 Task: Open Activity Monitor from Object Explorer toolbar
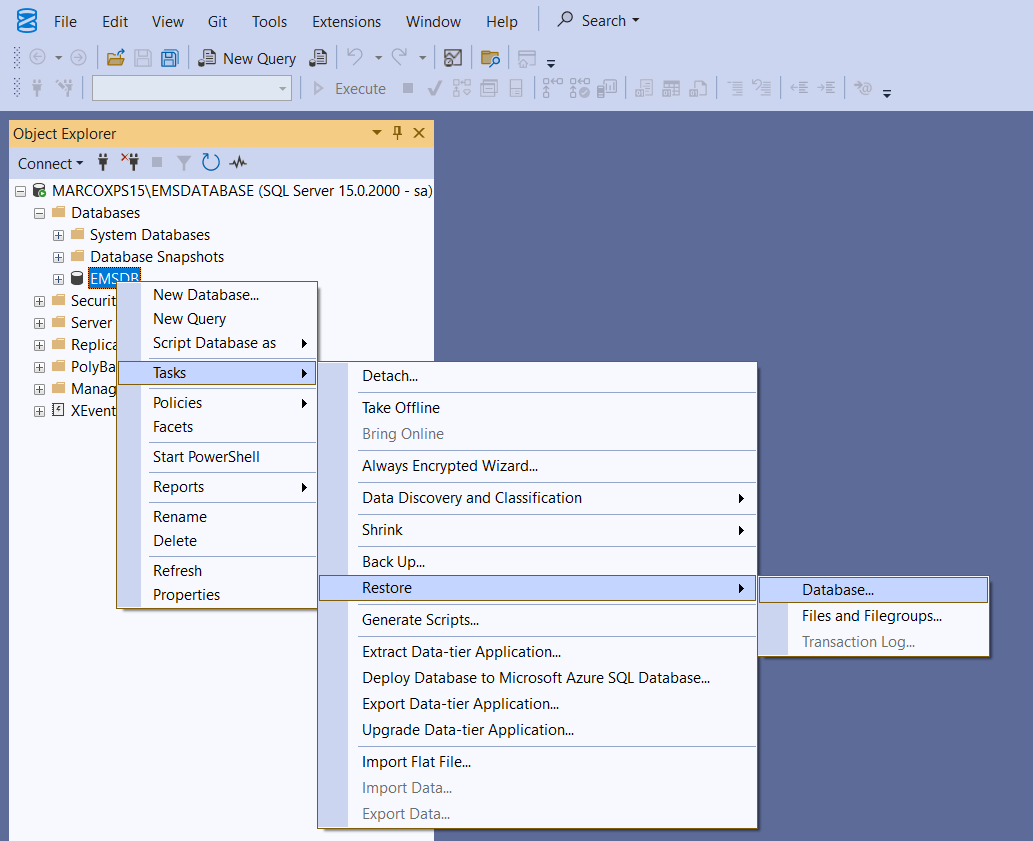tap(238, 162)
